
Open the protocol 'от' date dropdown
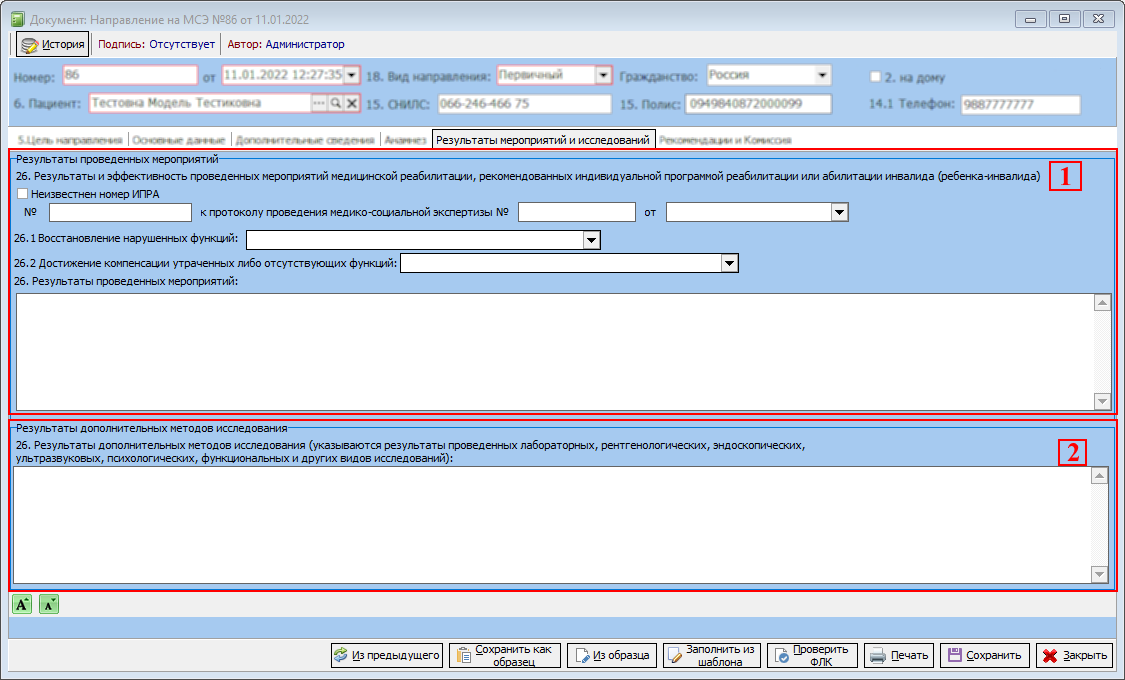click(839, 212)
